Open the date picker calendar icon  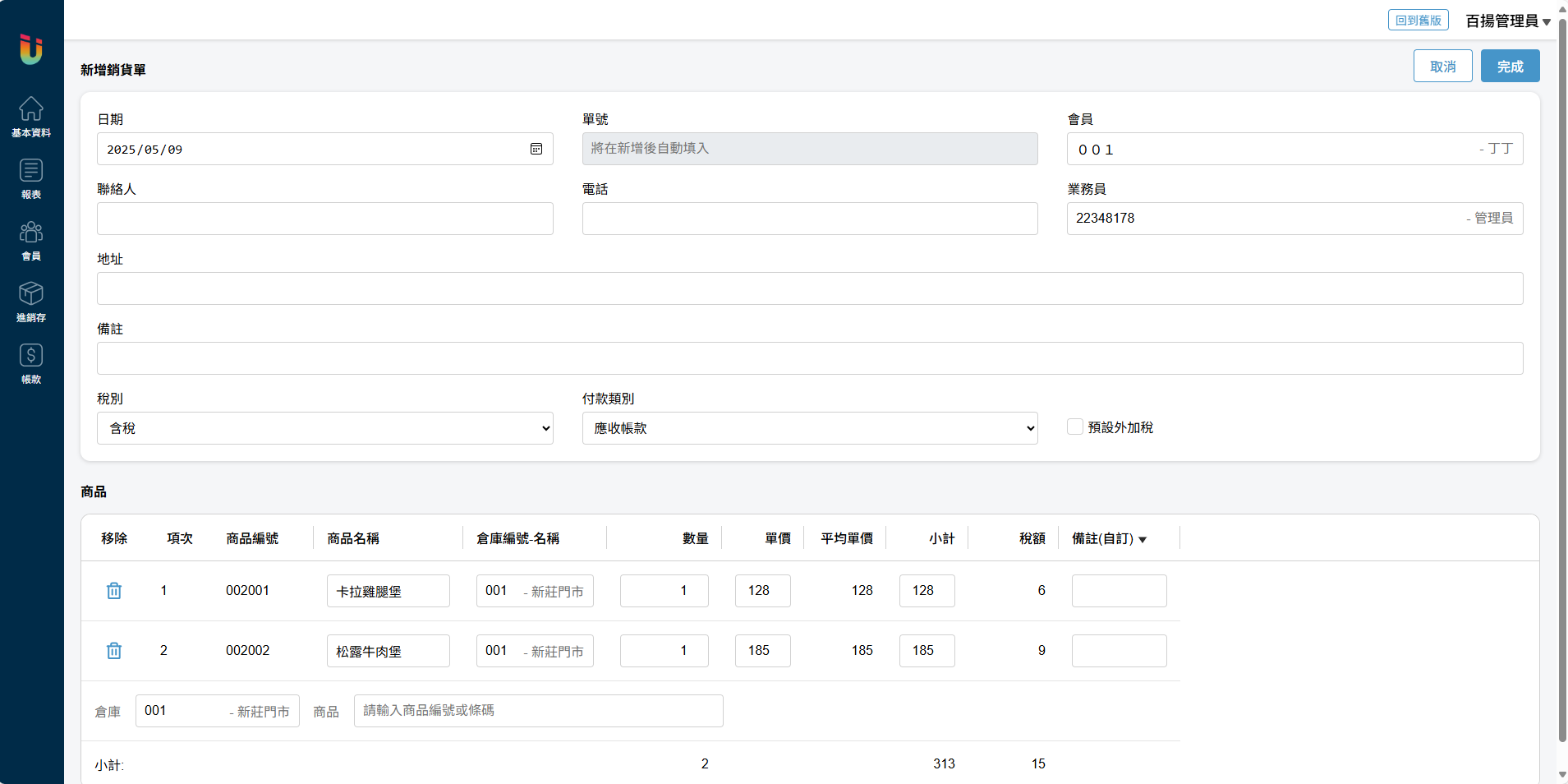point(536,149)
